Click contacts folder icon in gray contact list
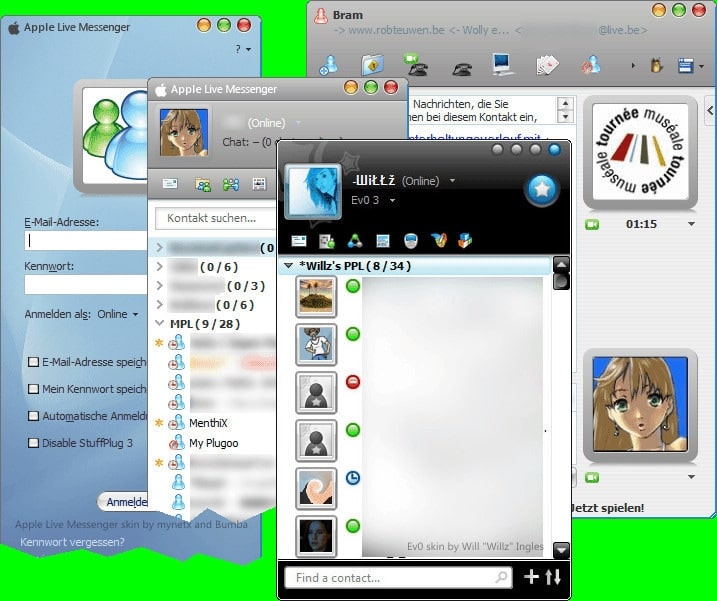Image resolution: width=717 pixels, height=601 pixels. tap(203, 184)
